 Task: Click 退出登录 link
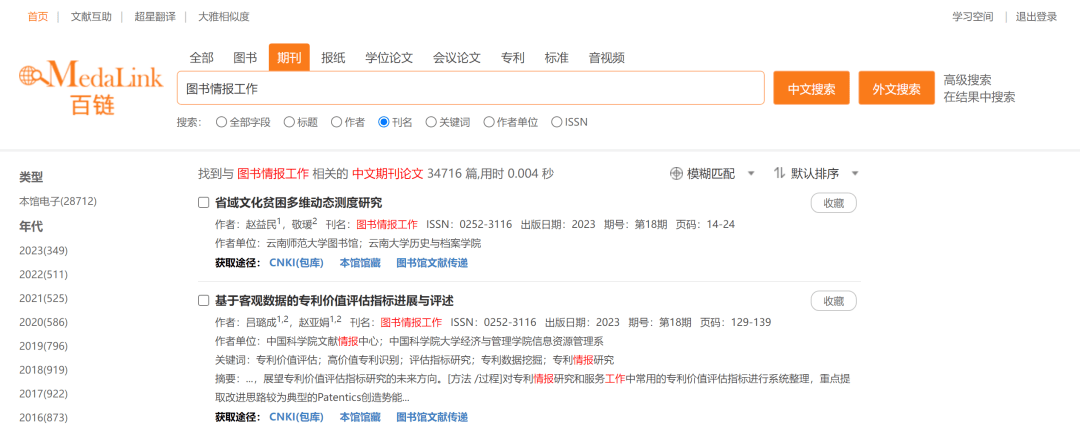1037,17
